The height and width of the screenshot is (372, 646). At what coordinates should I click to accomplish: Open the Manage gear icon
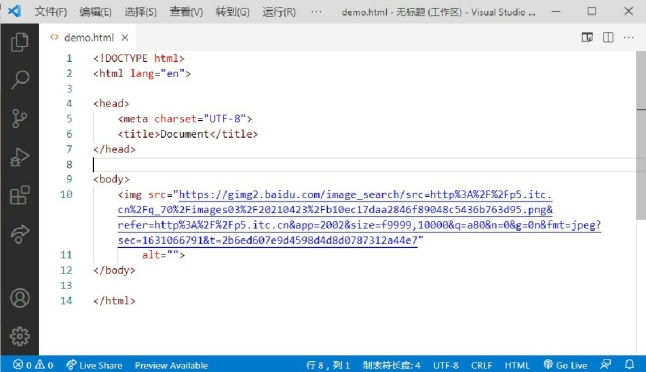pos(19,337)
